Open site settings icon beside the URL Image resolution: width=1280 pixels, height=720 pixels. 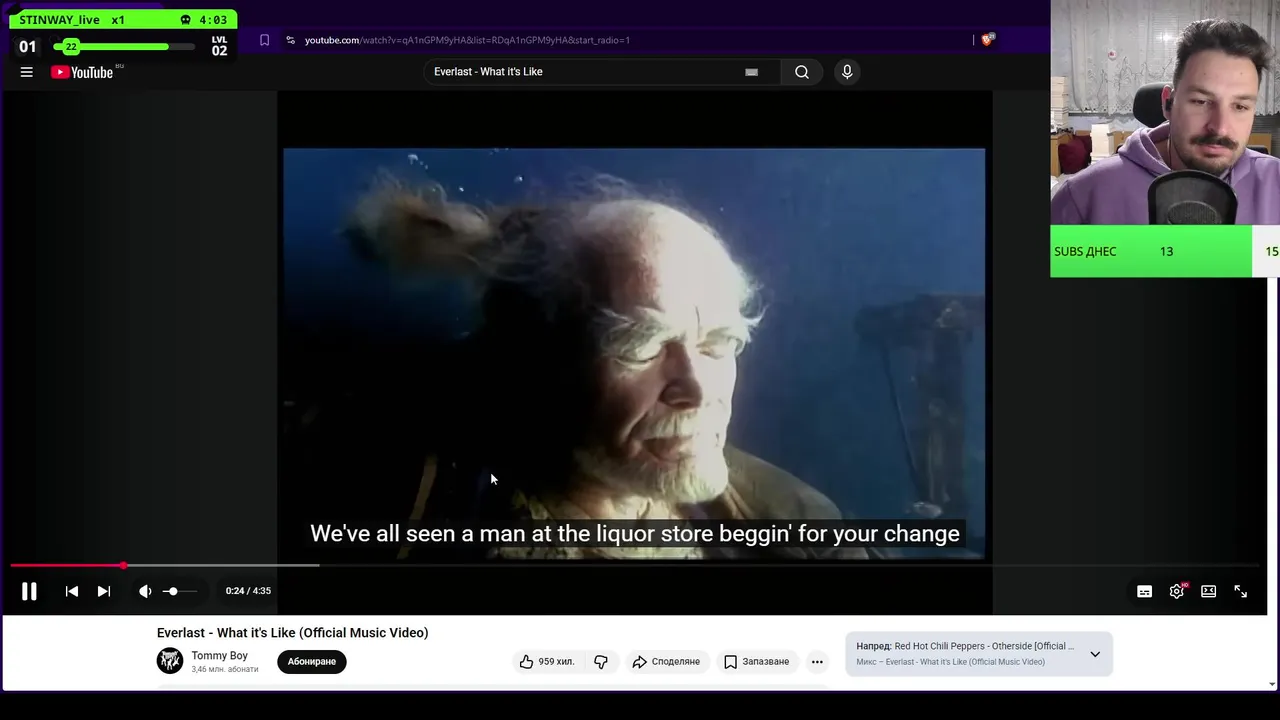pos(290,40)
